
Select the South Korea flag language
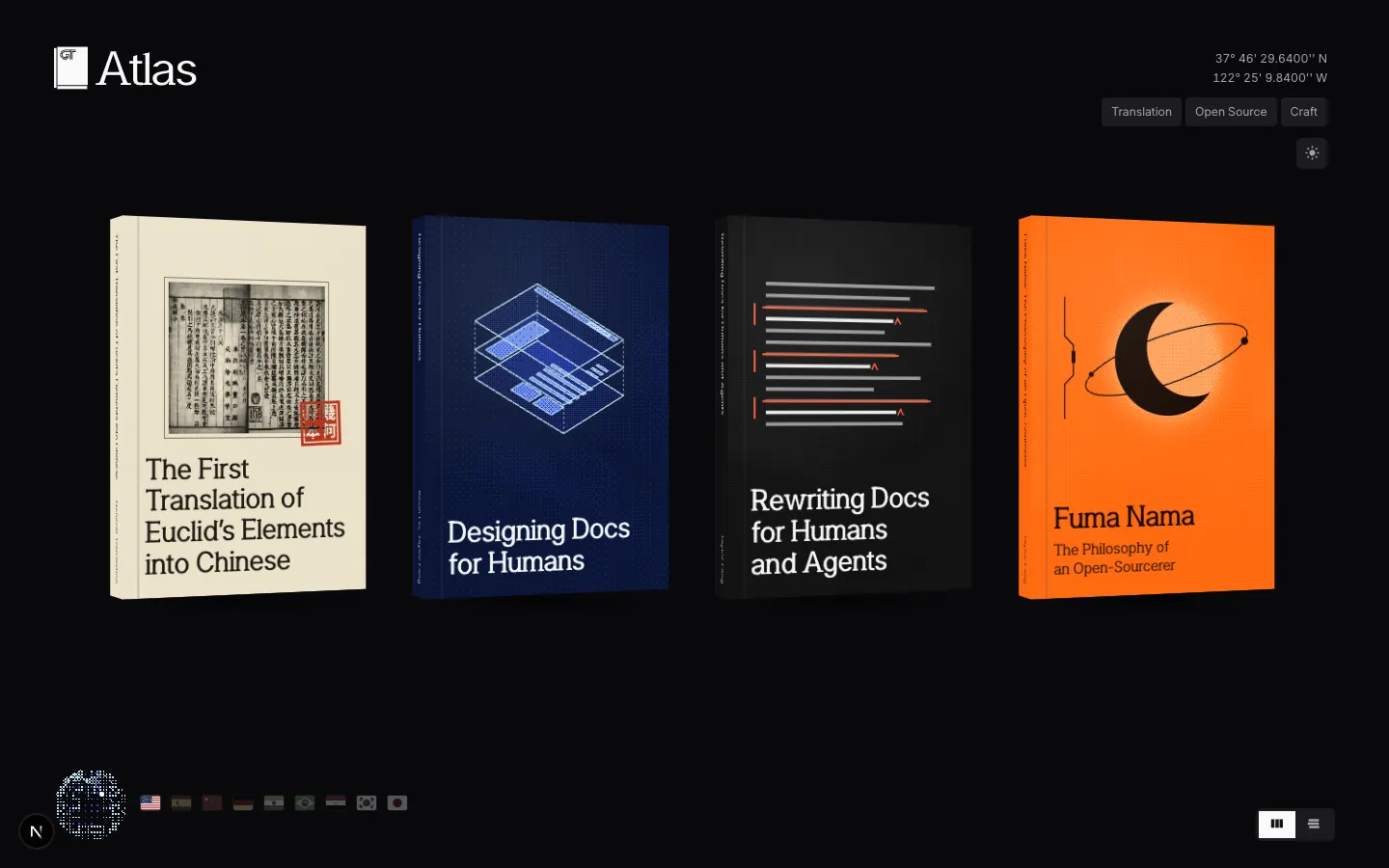(367, 802)
